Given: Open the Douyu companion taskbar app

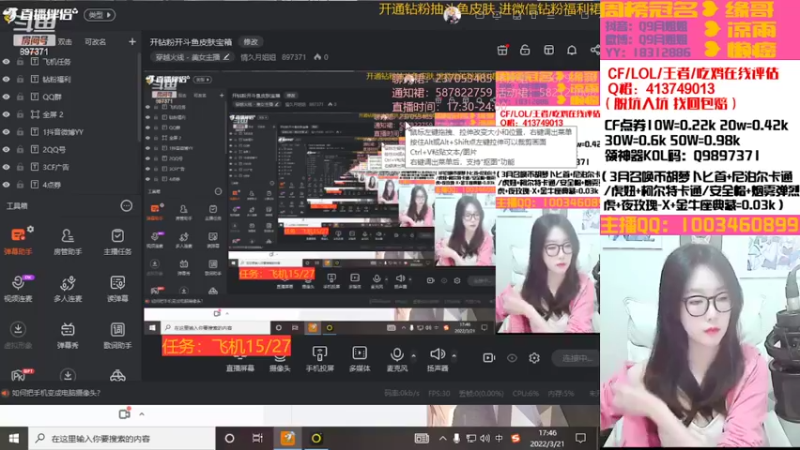Looking at the screenshot, I should pos(288,438).
